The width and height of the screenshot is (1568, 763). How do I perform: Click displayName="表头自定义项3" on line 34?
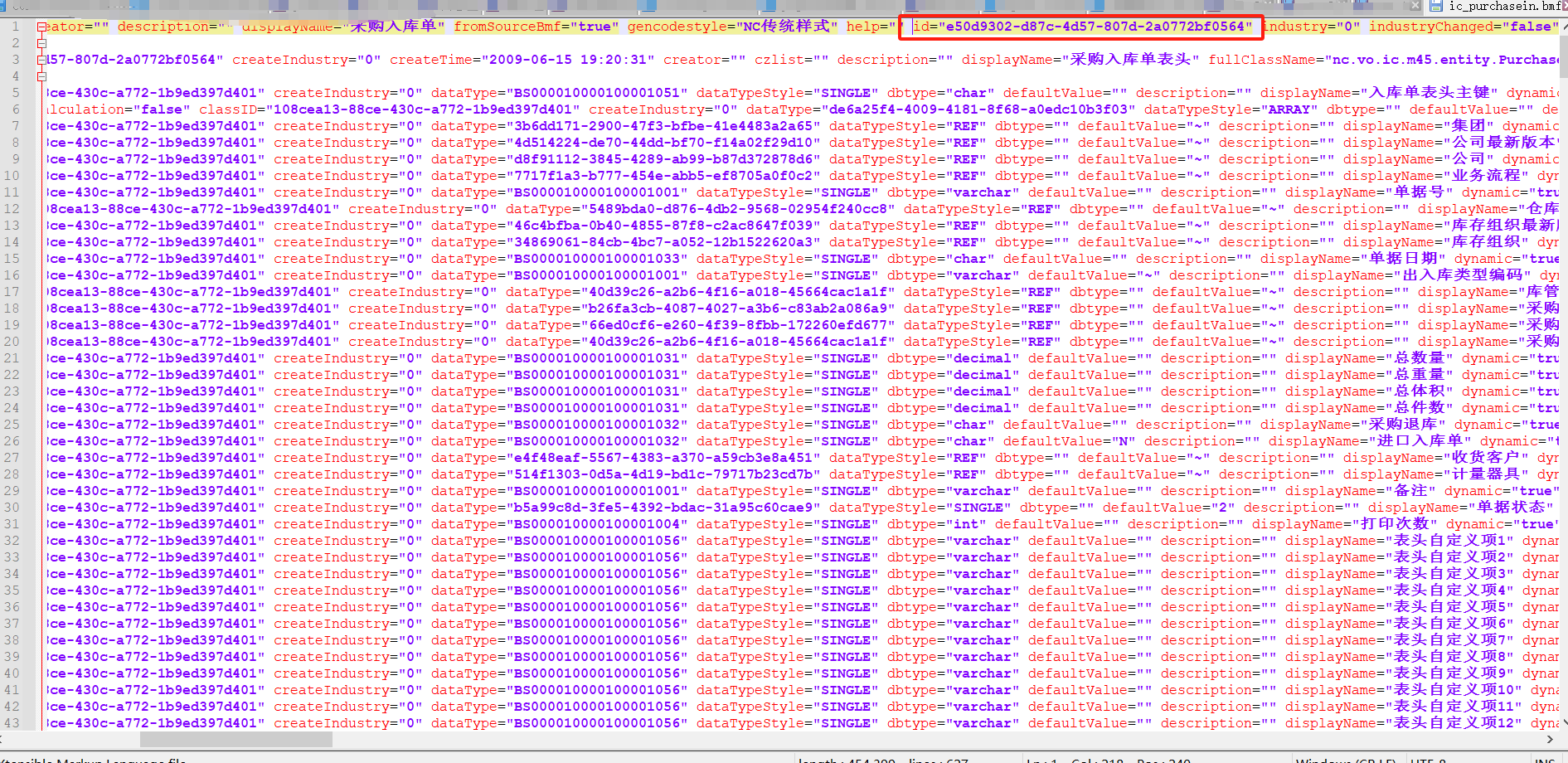click(x=1400, y=574)
